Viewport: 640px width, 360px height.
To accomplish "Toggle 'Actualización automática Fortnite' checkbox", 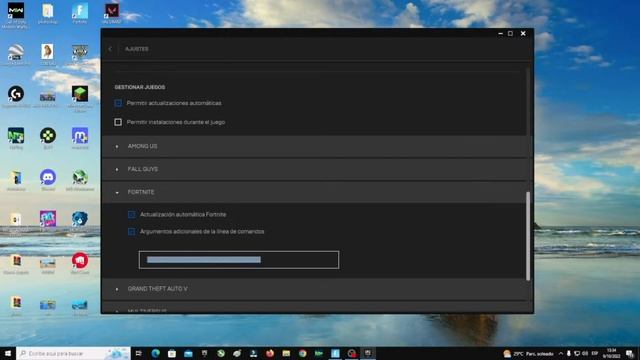I will click(x=131, y=215).
